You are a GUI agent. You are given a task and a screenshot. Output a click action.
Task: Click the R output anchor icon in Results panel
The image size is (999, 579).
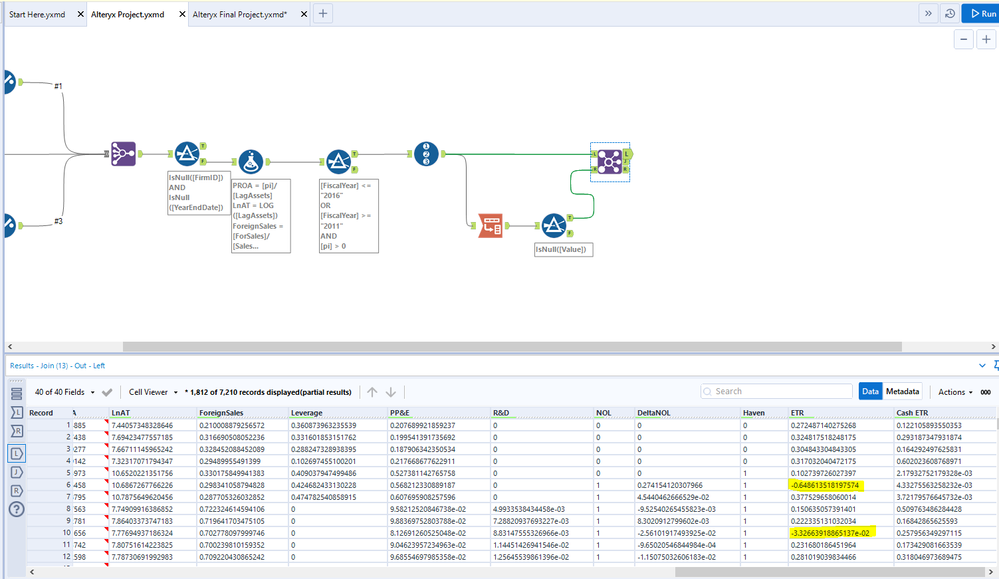click(17, 492)
